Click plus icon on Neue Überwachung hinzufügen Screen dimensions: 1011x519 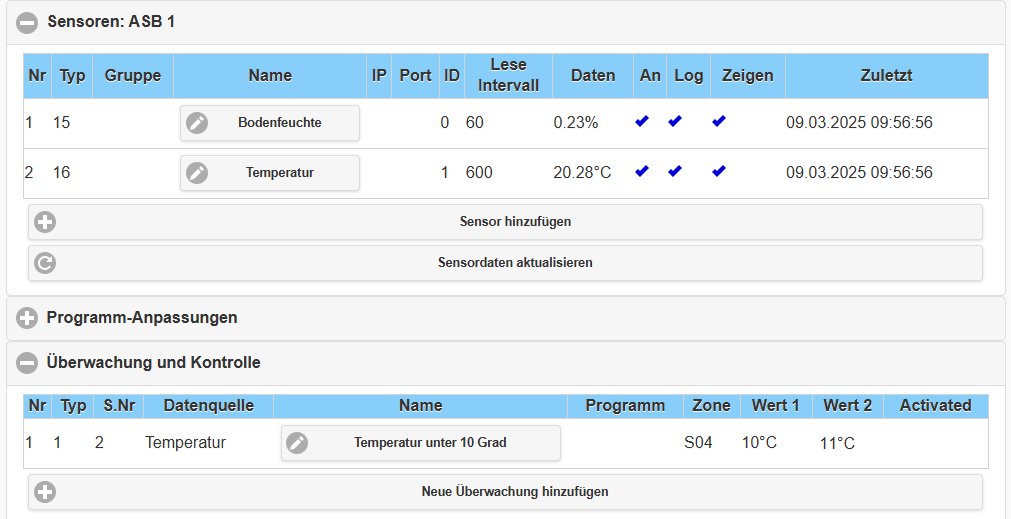point(45,492)
